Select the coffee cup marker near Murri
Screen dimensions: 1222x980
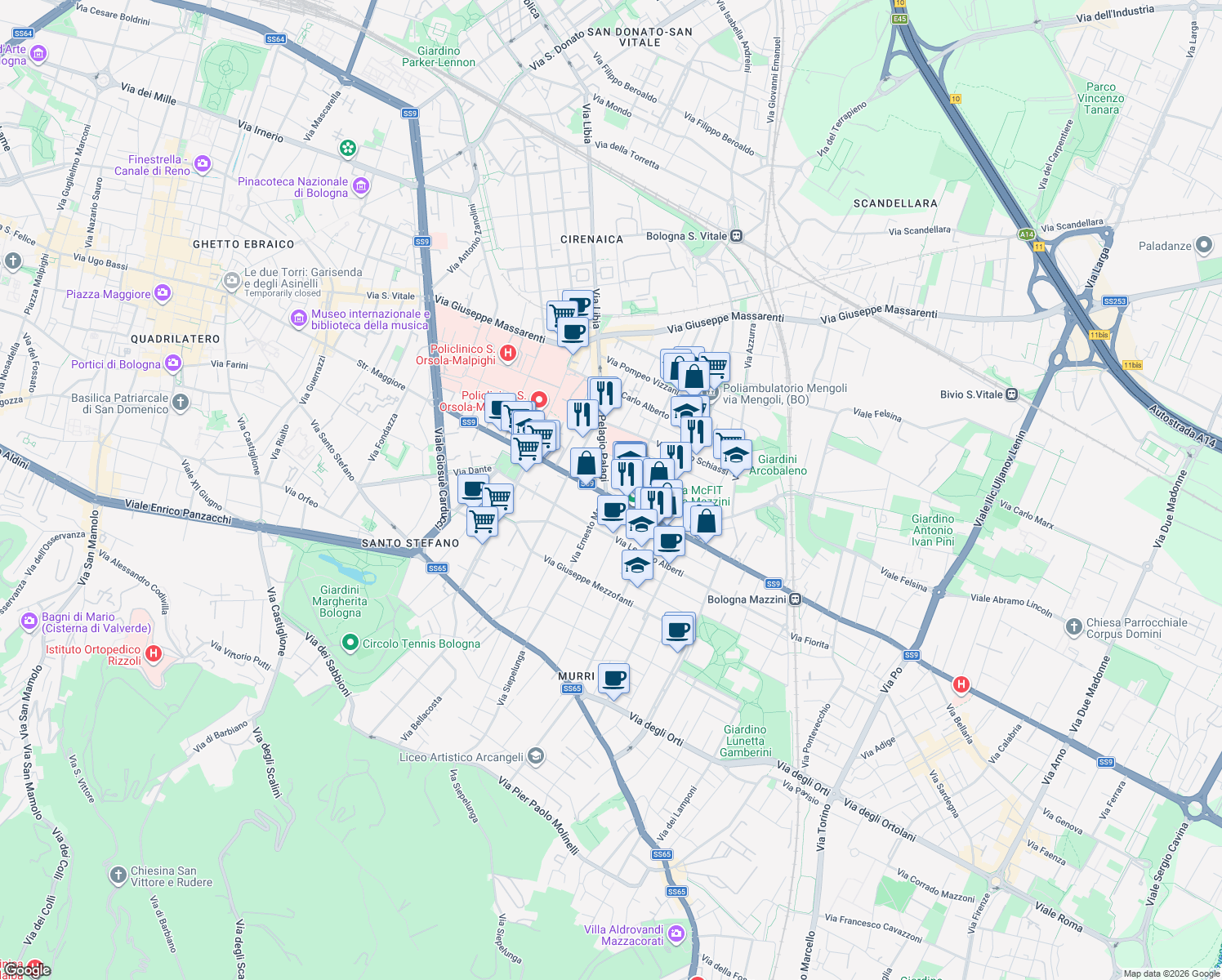613,678
